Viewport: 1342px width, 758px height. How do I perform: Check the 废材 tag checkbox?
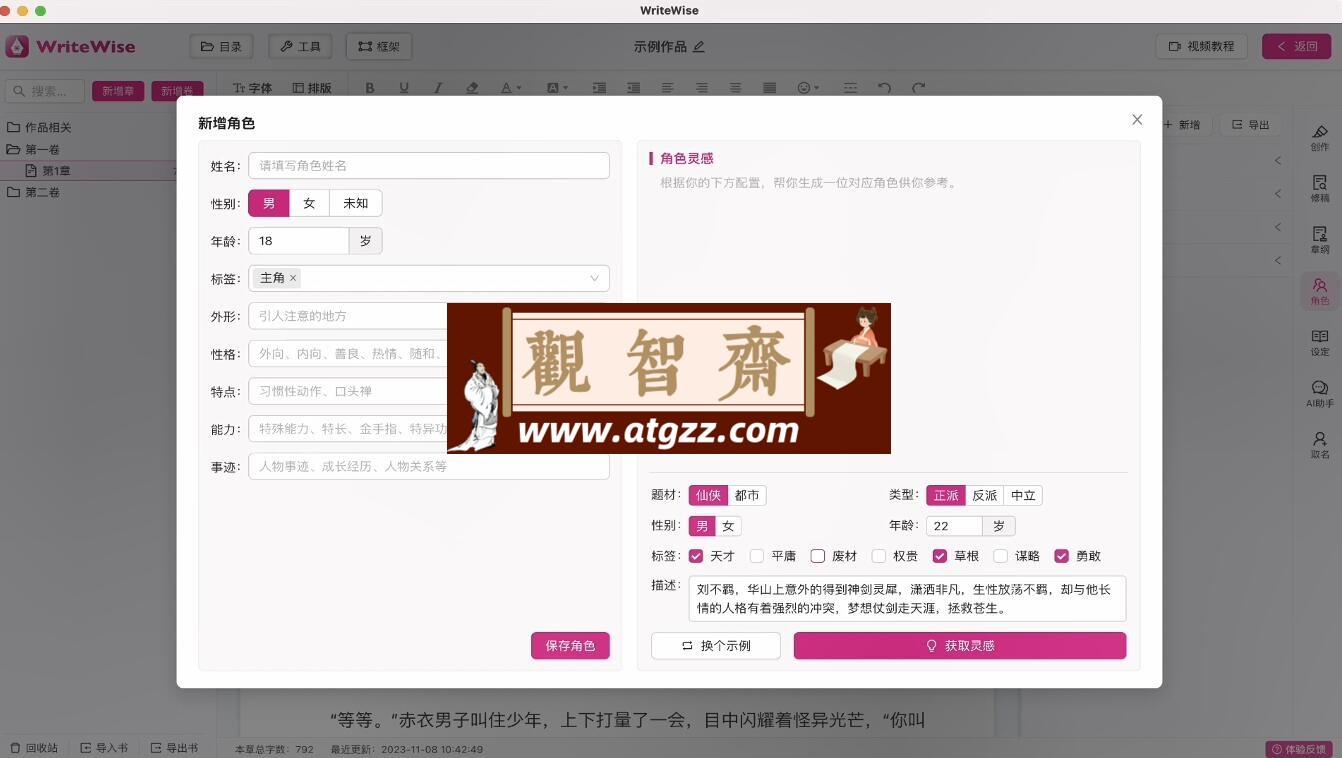click(818, 556)
